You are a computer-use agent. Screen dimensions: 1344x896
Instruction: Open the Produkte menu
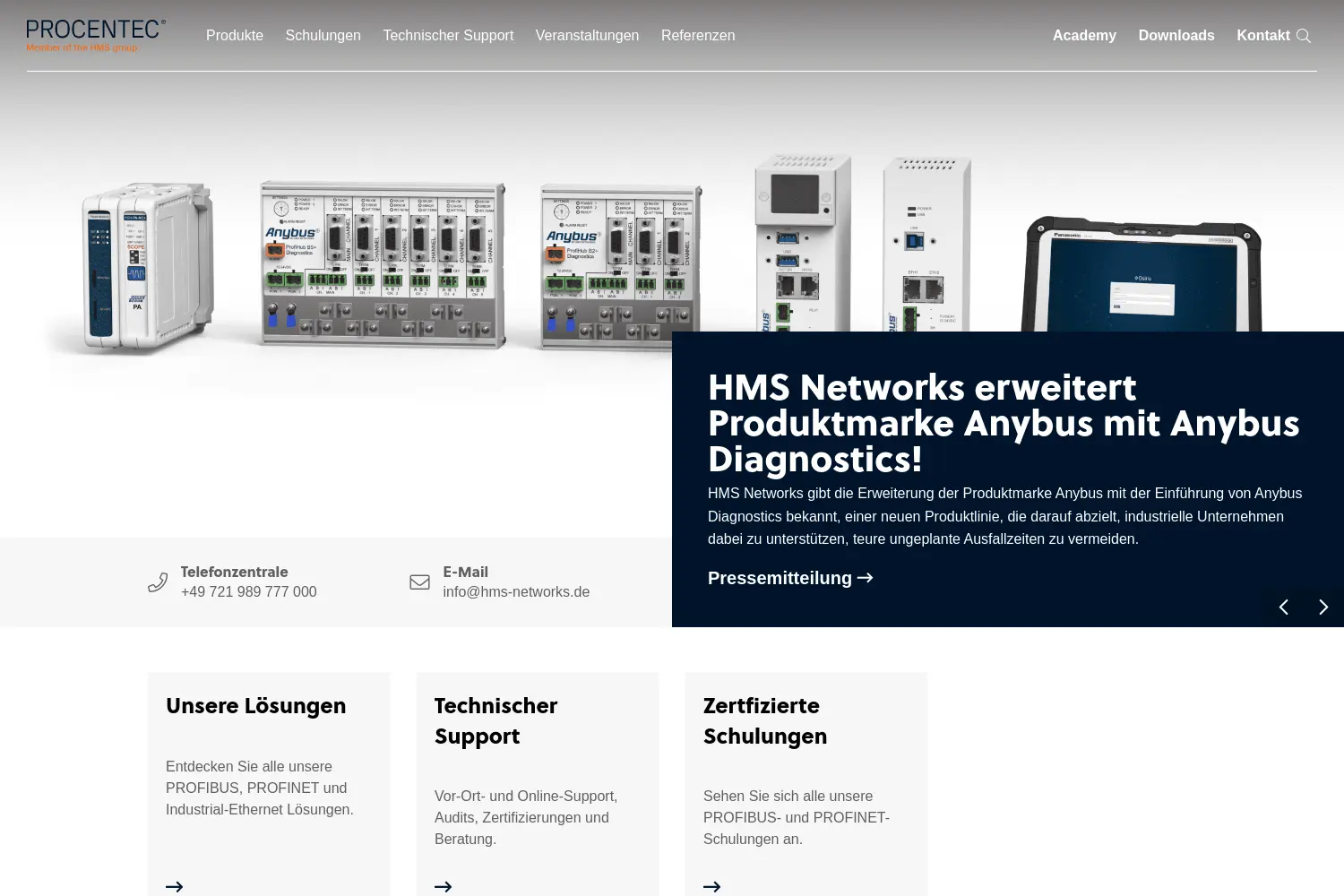tap(235, 35)
